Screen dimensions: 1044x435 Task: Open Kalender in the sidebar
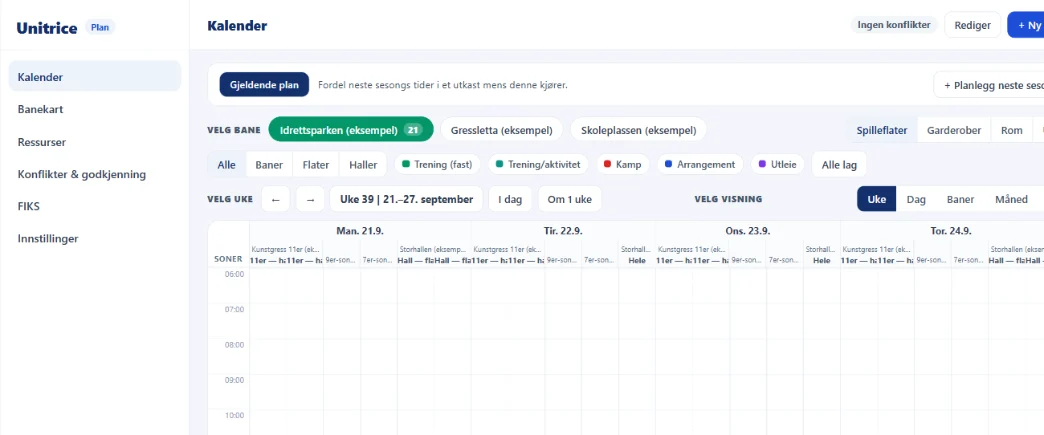point(95,77)
